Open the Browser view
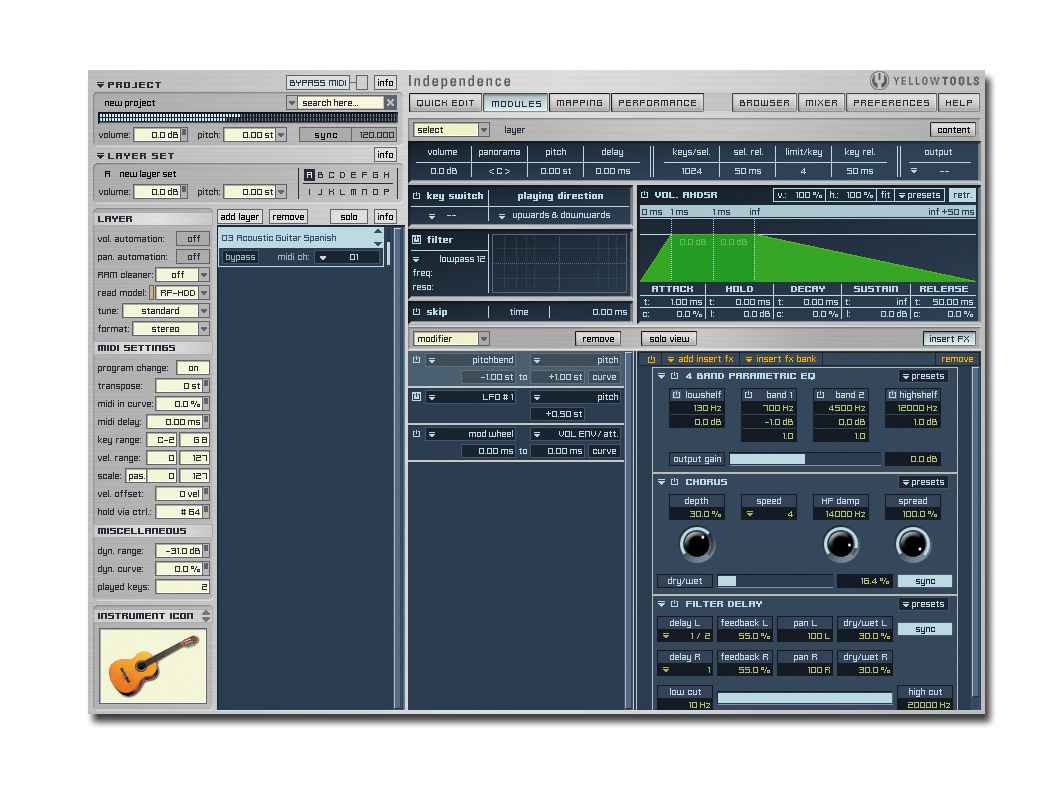Viewport: 1053px width, 790px height. coord(763,102)
